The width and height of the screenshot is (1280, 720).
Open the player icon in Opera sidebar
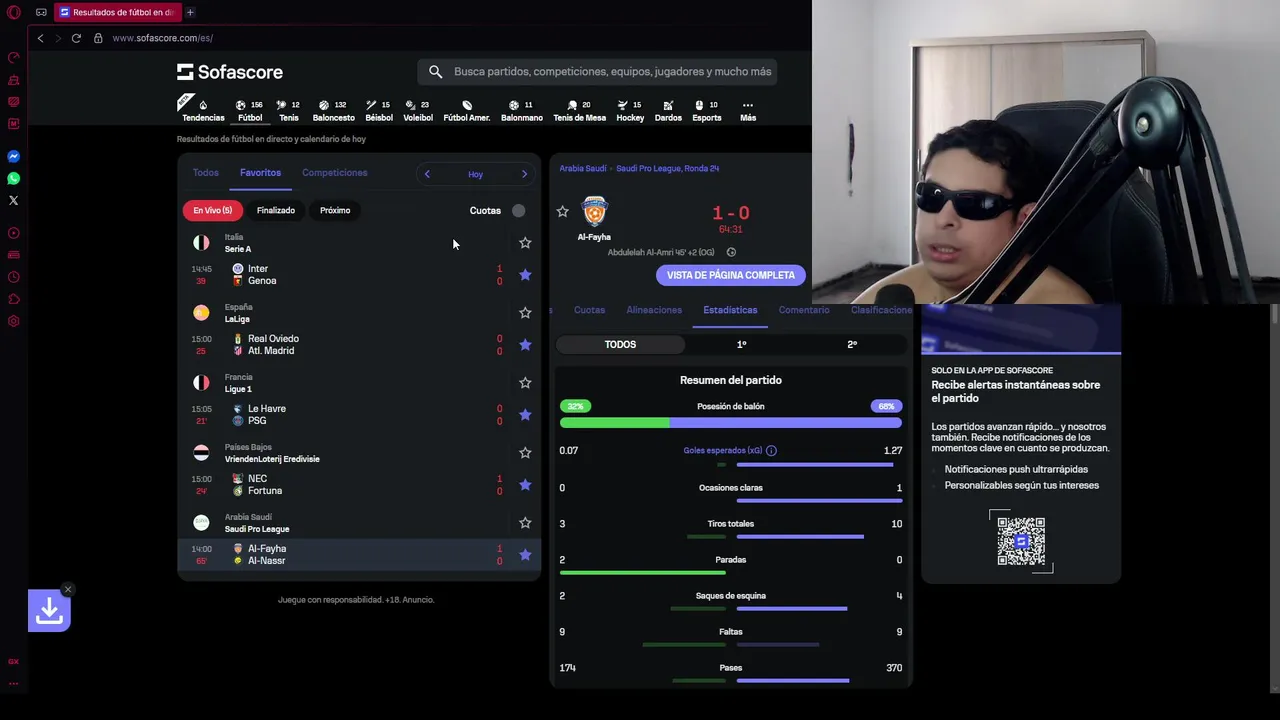[14, 233]
